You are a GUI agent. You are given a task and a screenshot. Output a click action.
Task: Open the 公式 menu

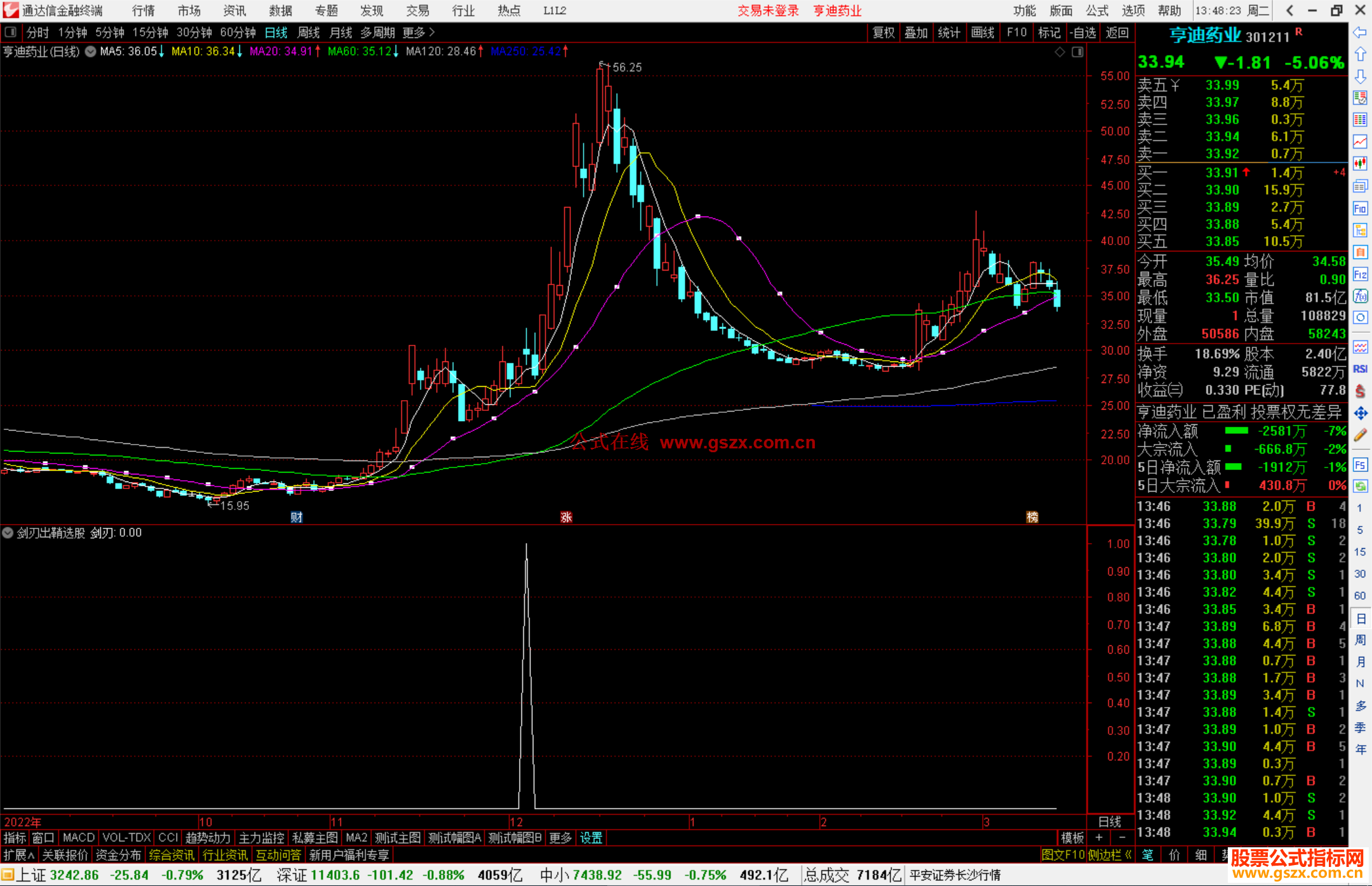(1097, 11)
